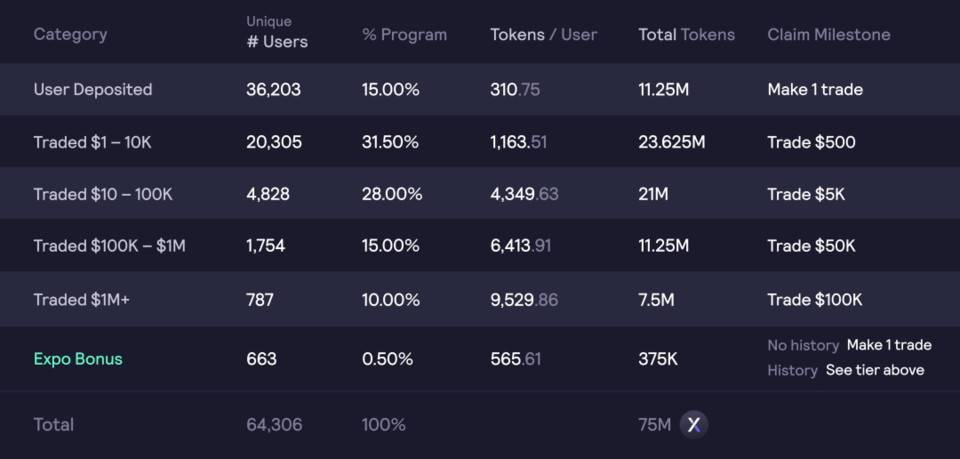Image resolution: width=960 pixels, height=459 pixels.
Task: Click the Trade $500 milestone text
Action: pos(811,142)
